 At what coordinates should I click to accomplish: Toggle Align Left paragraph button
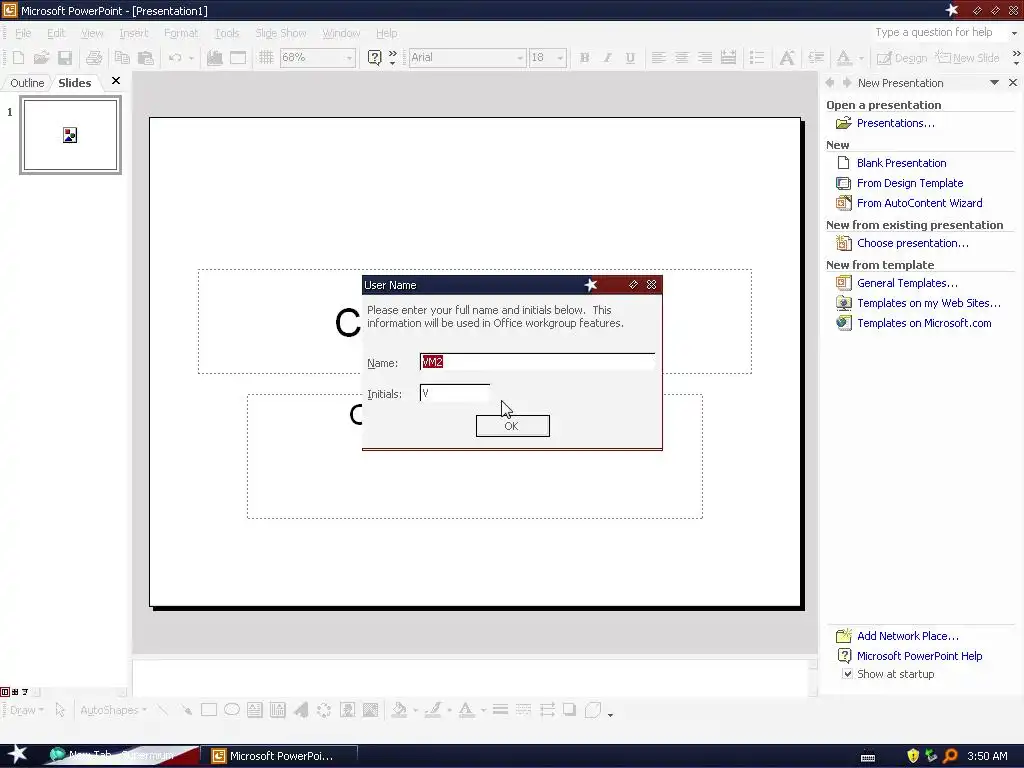658,57
